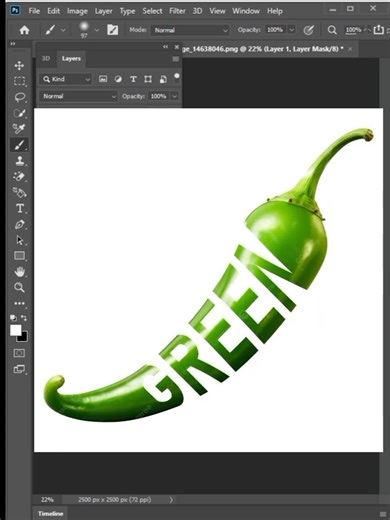Collapse the Layers panel with double arrows

coord(165,47)
